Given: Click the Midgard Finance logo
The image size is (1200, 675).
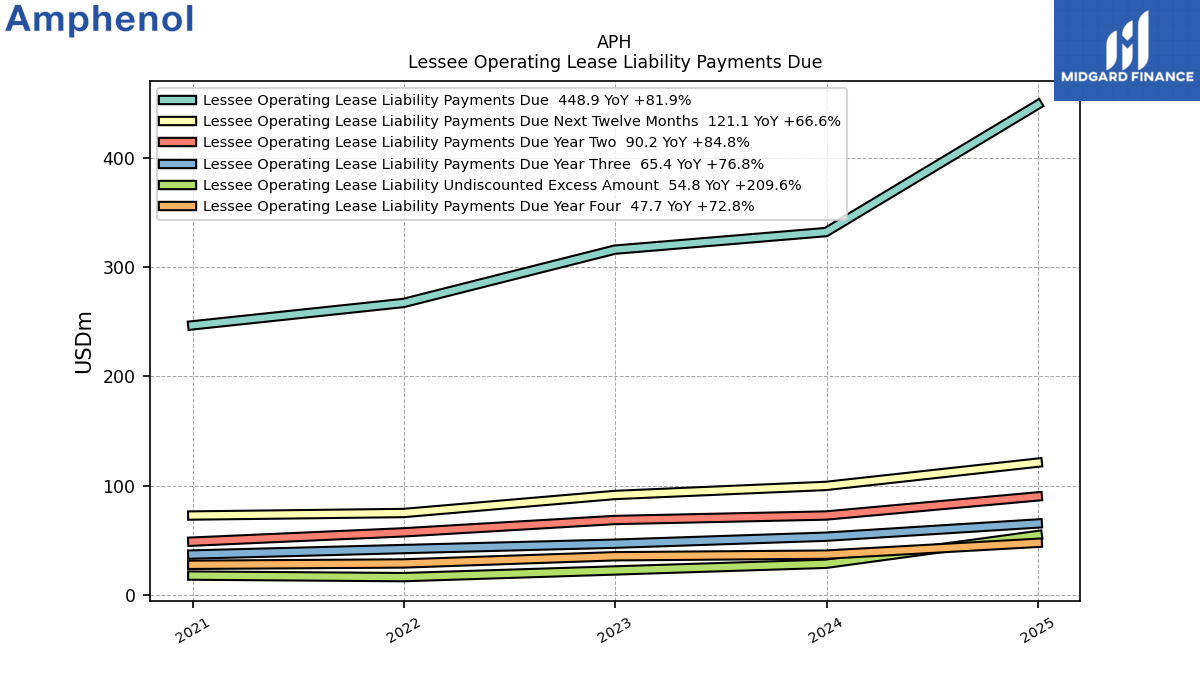Looking at the screenshot, I should coord(1127,50).
